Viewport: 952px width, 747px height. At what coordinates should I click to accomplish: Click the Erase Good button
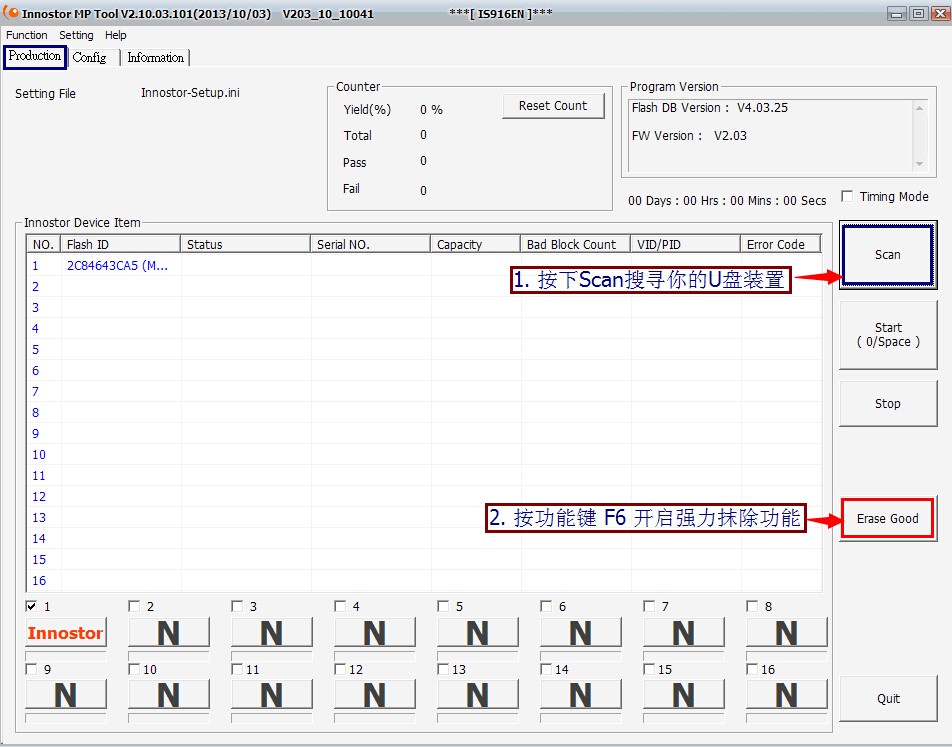point(888,519)
